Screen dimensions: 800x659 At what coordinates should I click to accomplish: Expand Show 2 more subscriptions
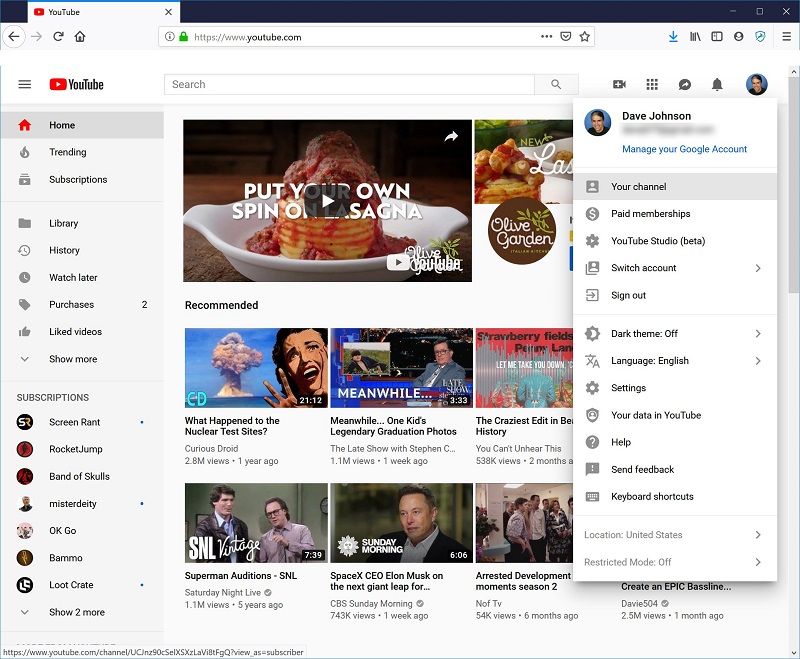pyautogui.click(x=82, y=612)
